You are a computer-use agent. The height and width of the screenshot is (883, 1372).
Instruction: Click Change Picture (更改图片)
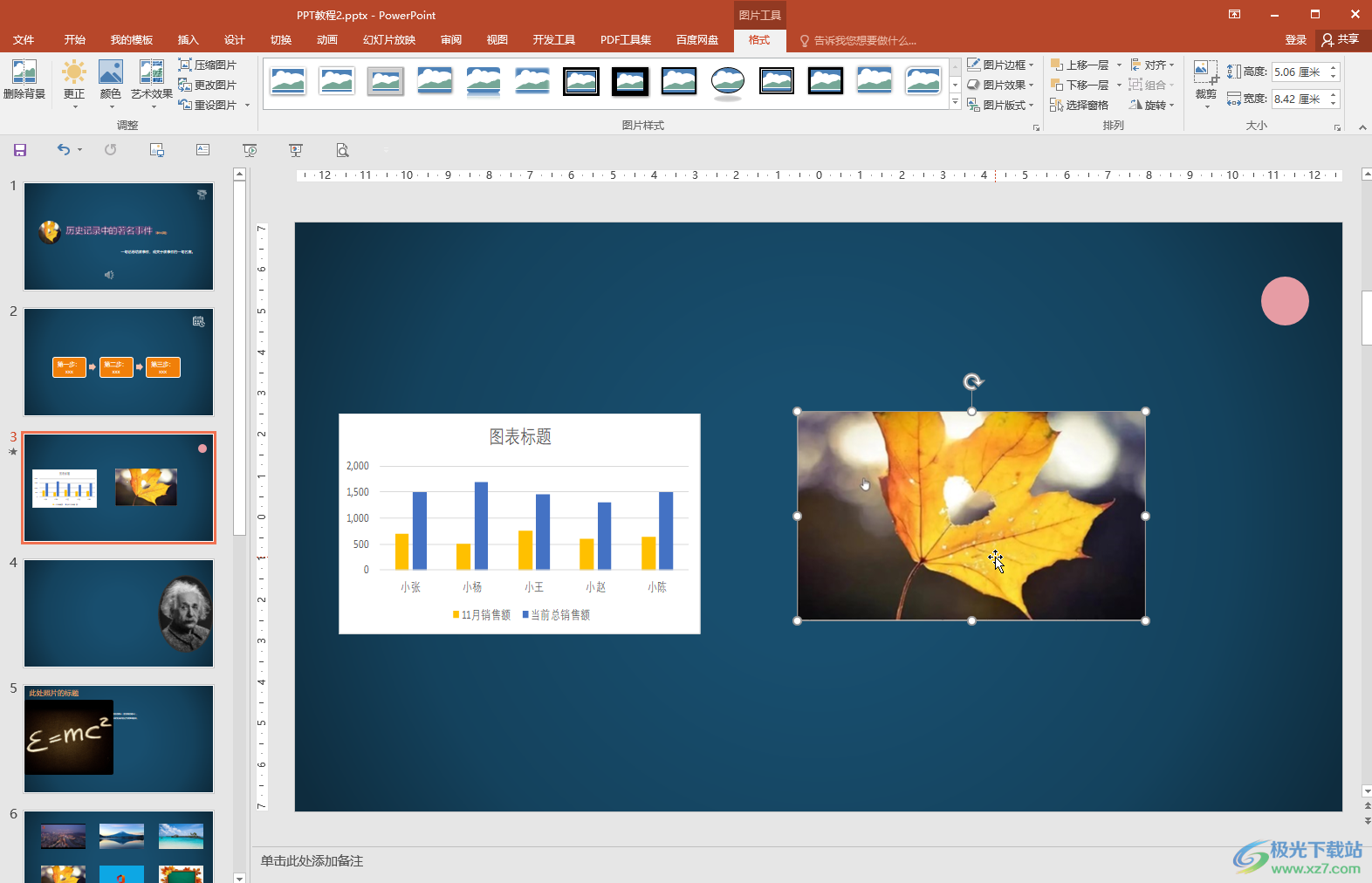coord(207,85)
